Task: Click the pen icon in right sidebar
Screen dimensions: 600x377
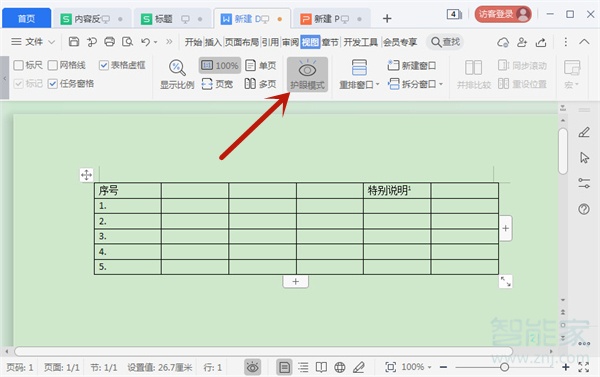Action: pyautogui.click(x=584, y=132)
